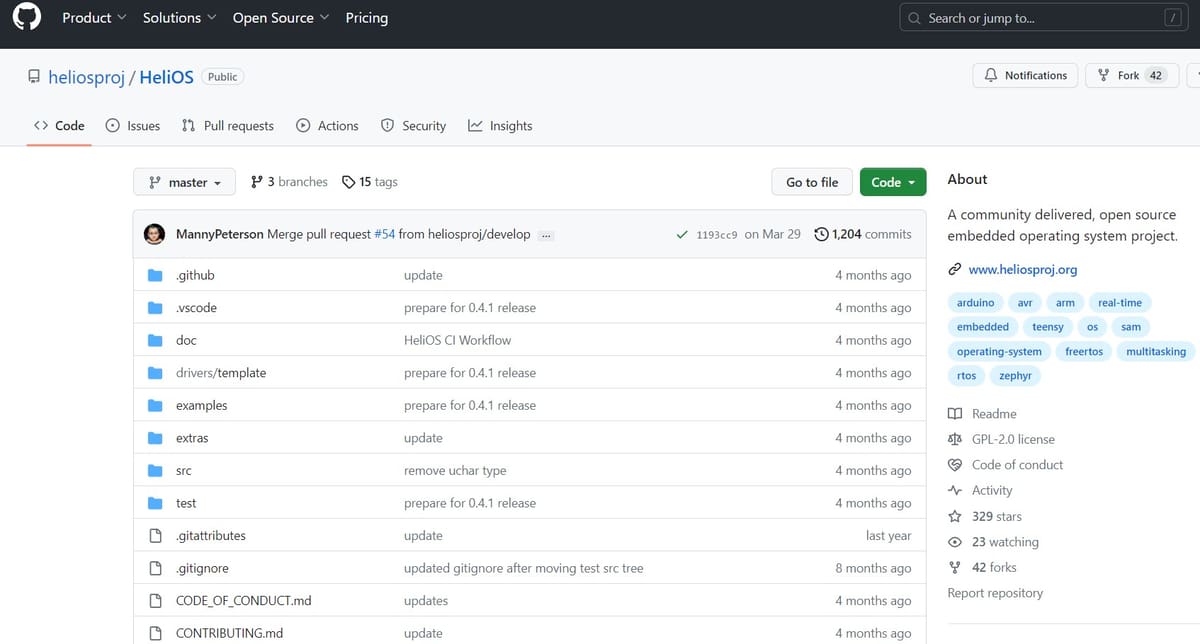Open the GPL-2.0 license link
Screen dimensions: 1200x644
coord(1001,439)
